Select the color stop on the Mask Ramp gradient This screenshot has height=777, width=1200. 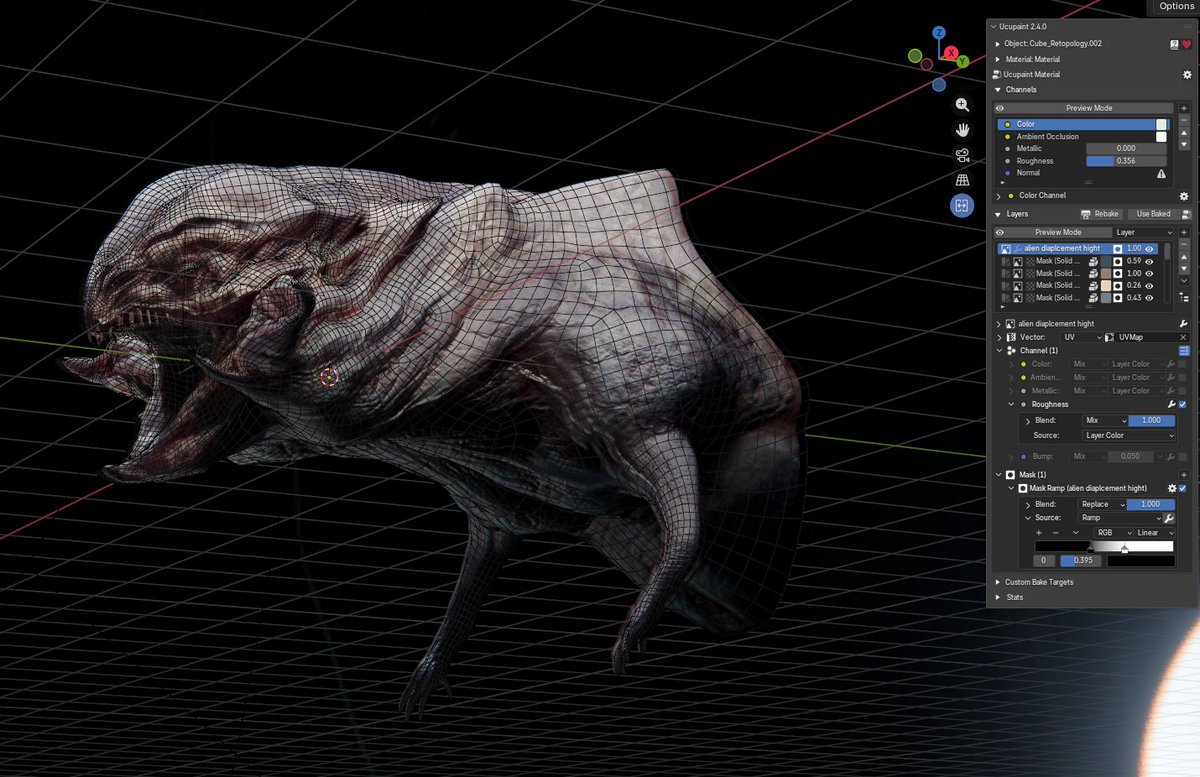pyautogui.click(x=1124, y=549)
